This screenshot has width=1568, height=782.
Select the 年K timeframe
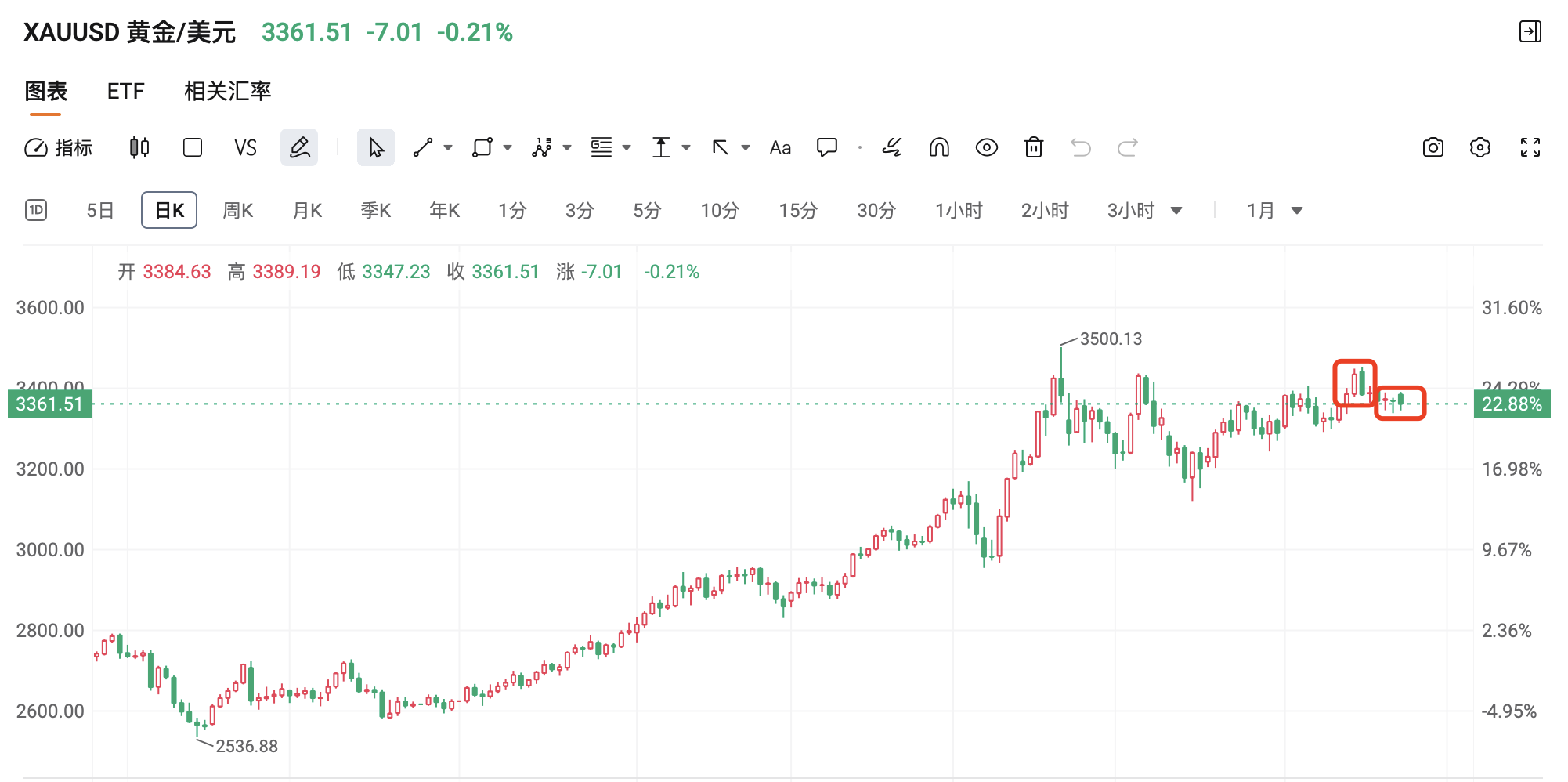pos(445,210)
